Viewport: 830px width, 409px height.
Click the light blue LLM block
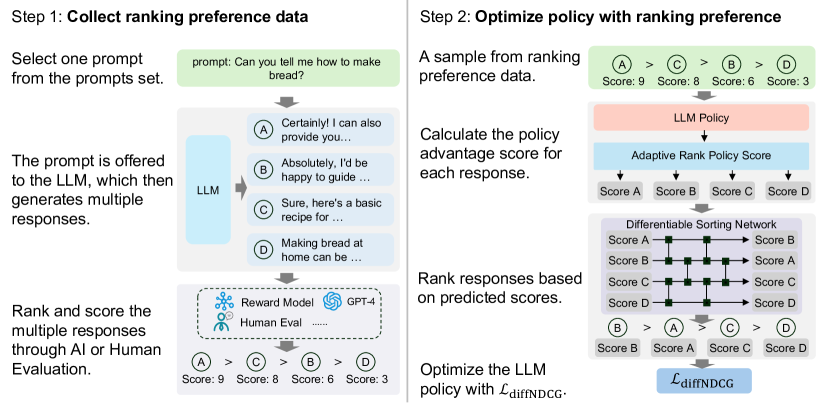(206, 188)
